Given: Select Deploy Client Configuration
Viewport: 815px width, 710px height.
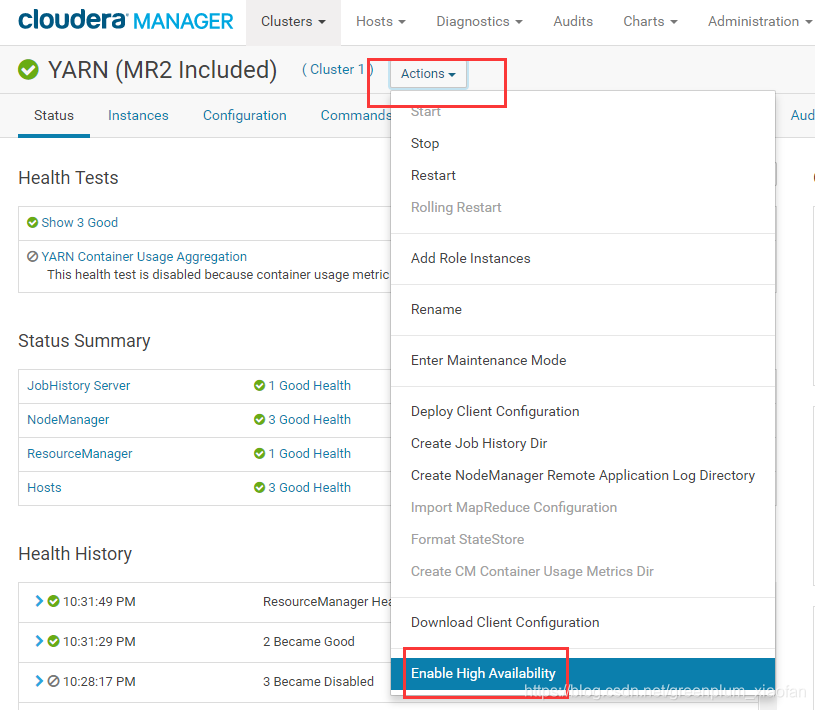Looking at the screenshot, I should [583, 411].
